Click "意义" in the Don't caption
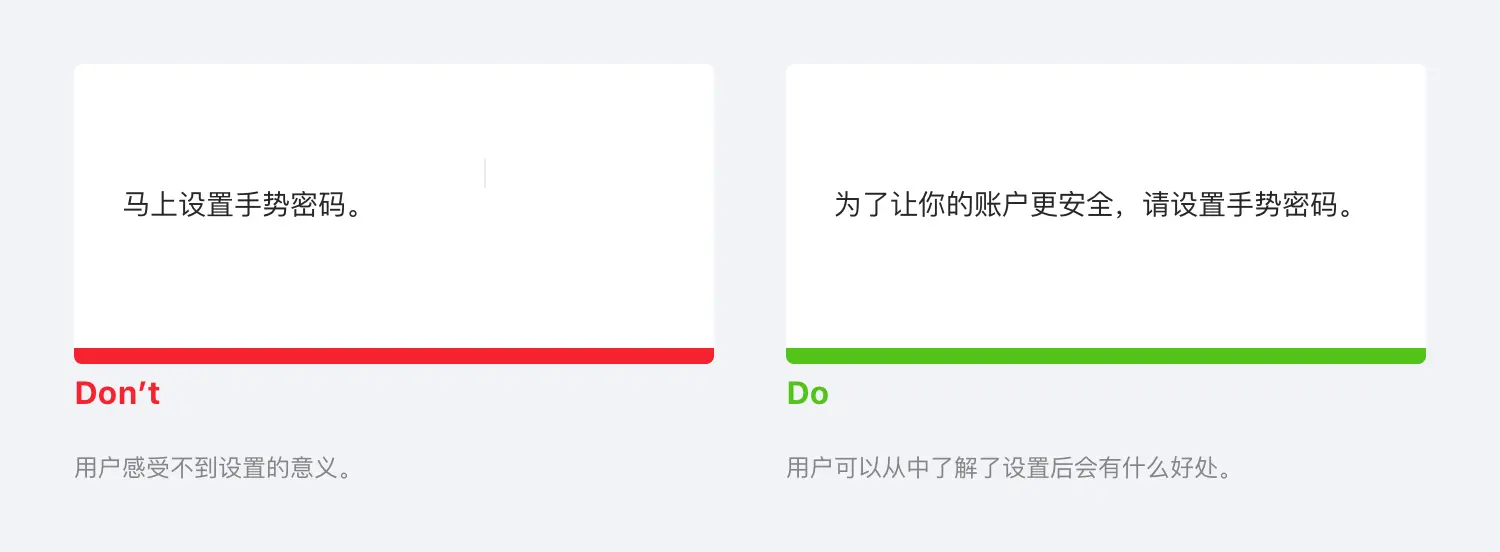Screen dimensions: 1500x552 [310, 468]
